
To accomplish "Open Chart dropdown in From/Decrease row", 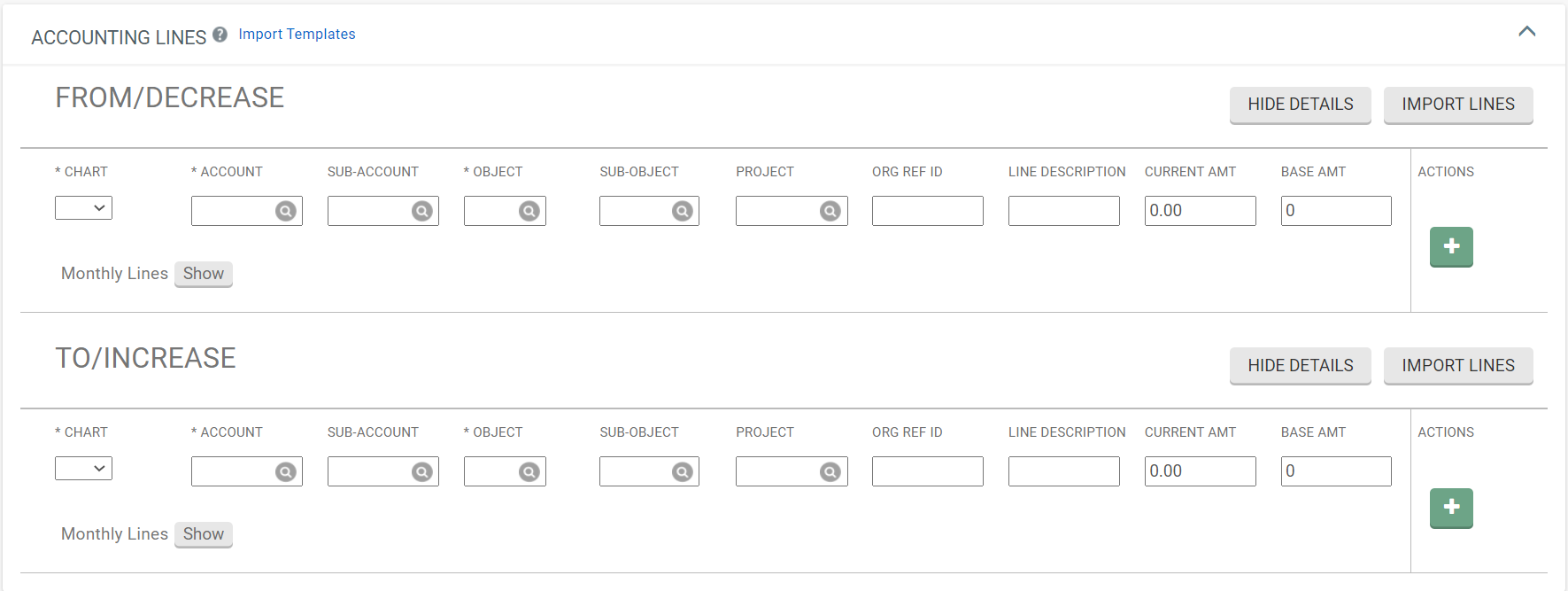I will (84, 208).
